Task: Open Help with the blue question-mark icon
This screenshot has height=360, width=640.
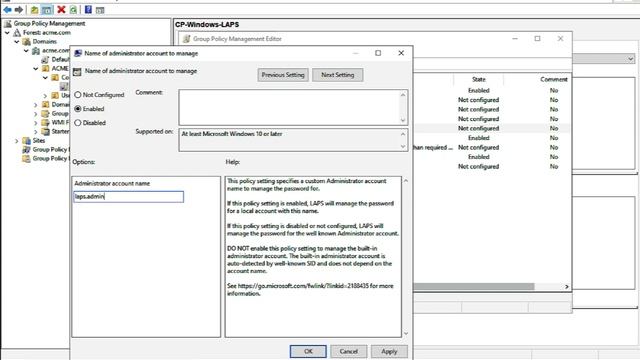Action: pyautogui.click(x=88, y=9)
